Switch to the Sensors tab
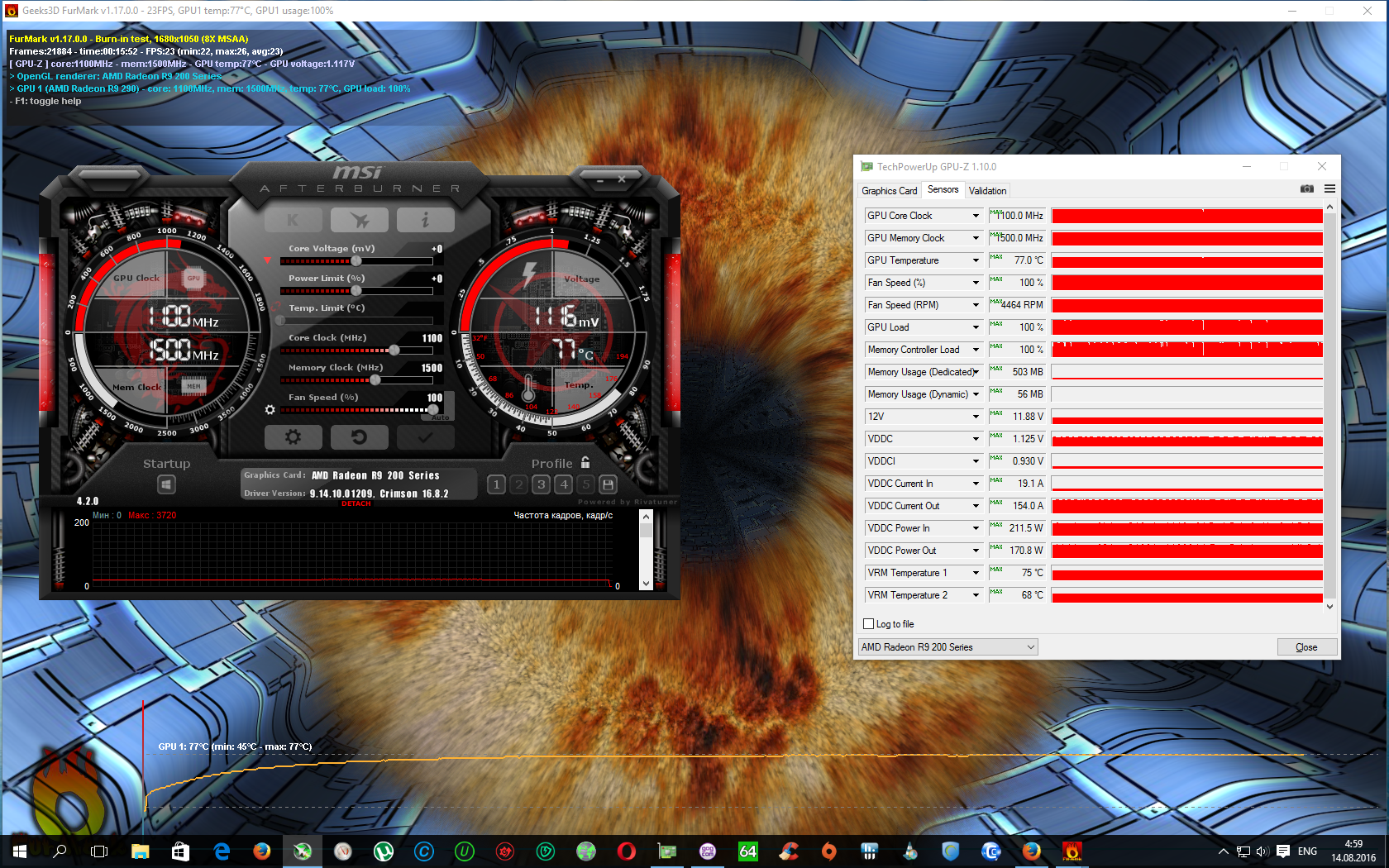1389x868 pixels. tap(943, 190)
